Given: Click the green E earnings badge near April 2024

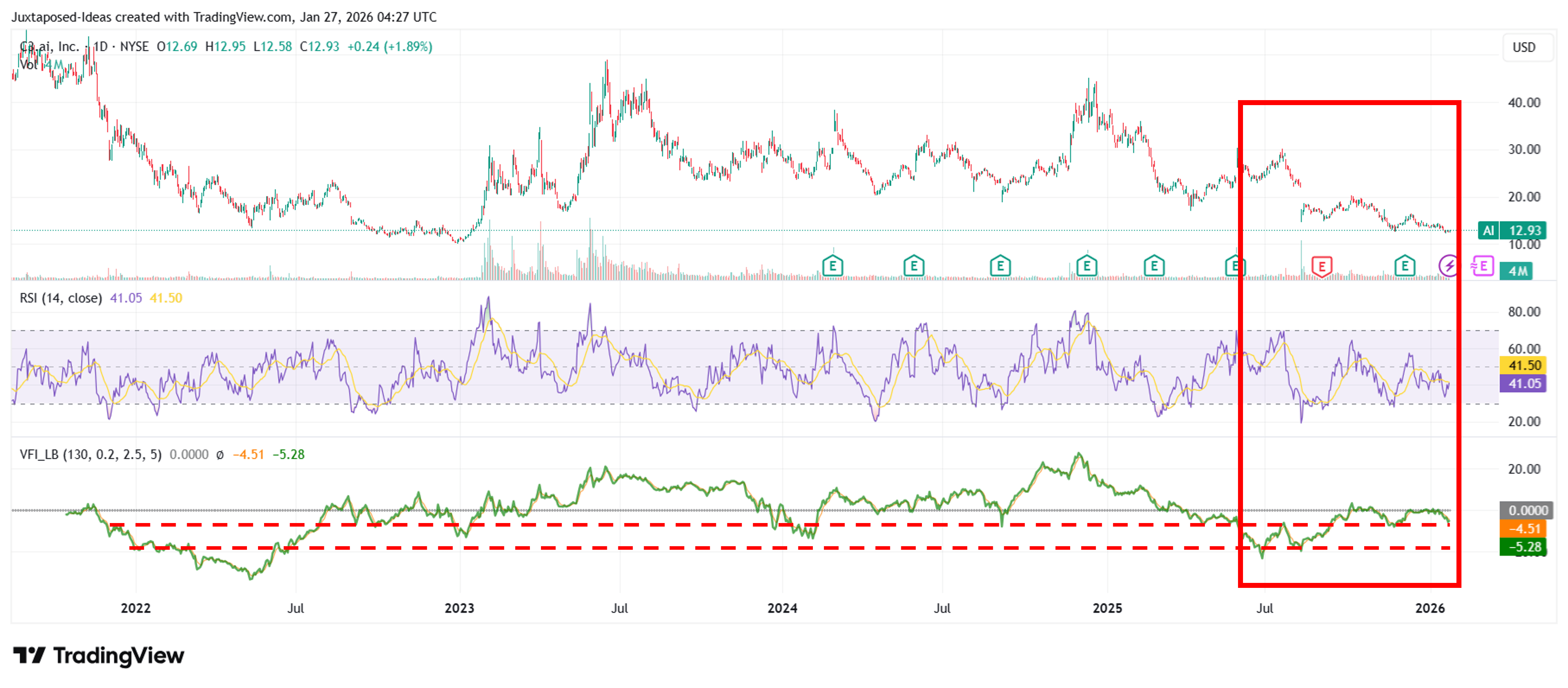Looking at the screenshot, I should (833, 266).
